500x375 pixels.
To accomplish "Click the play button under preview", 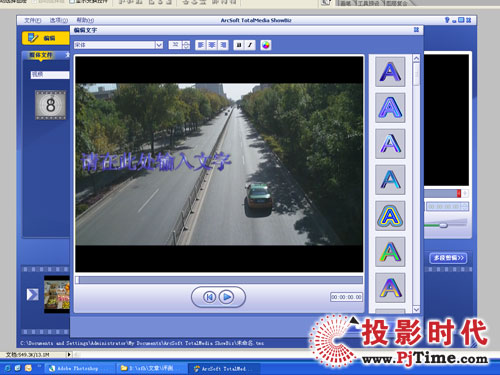I will (x=227, y=297).
